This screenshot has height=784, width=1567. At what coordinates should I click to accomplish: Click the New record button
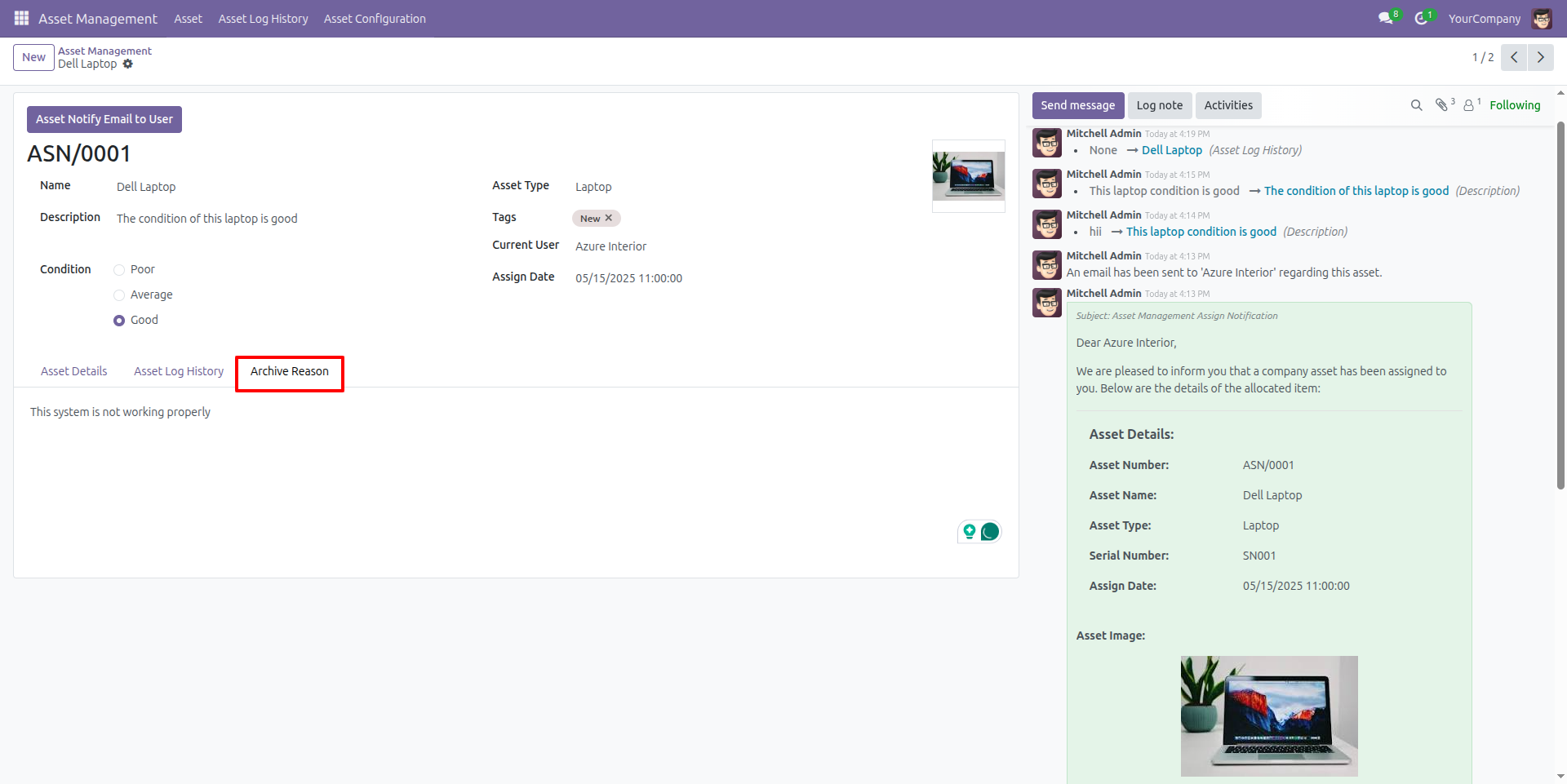click(x=33, y=57)
